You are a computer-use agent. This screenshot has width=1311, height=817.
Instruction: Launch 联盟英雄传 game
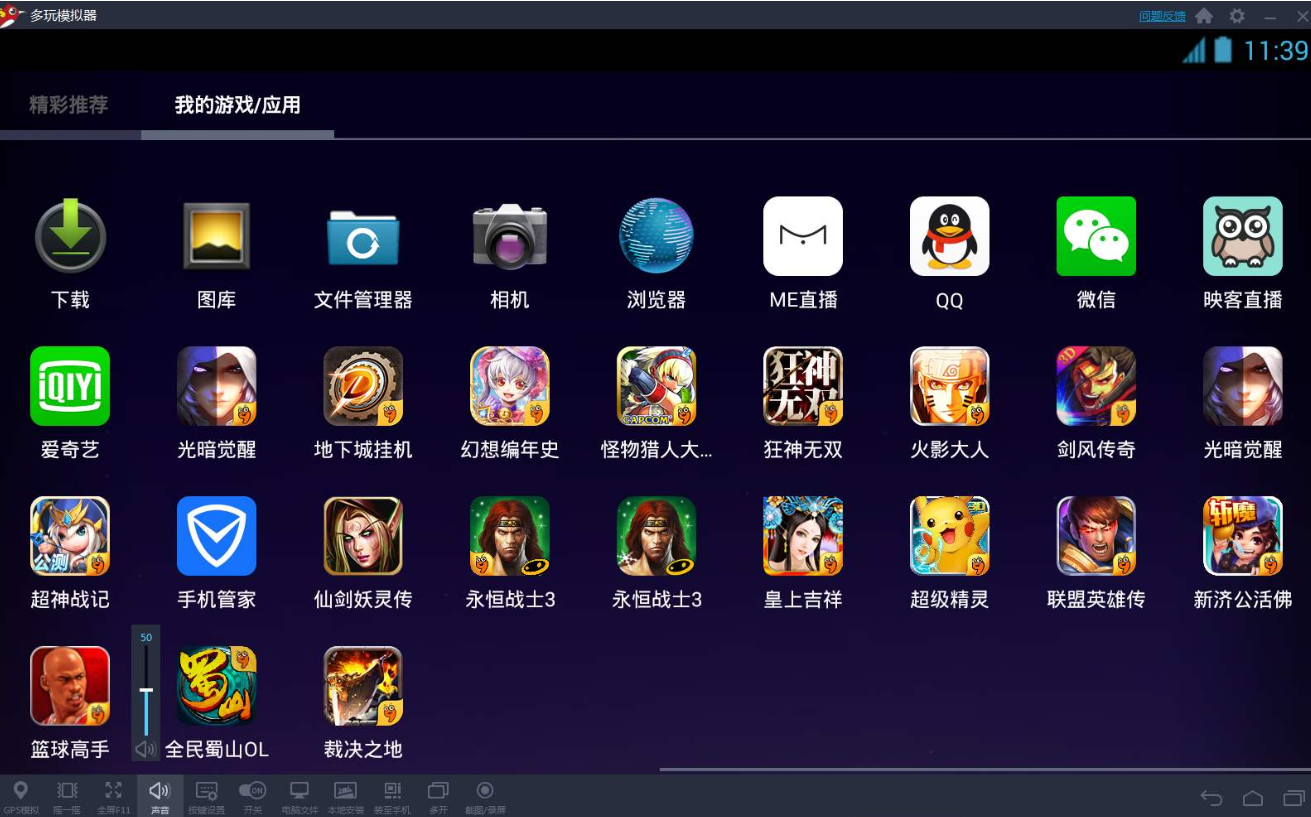tap(1096, 536)
